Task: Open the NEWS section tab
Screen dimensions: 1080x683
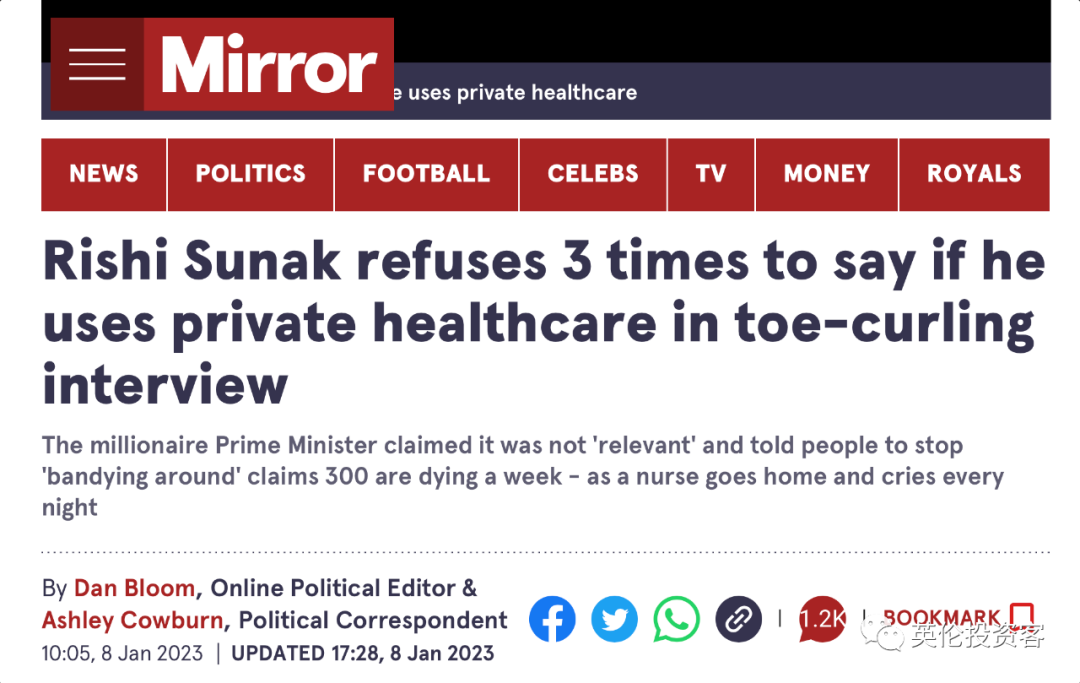Action: (104, 174)
